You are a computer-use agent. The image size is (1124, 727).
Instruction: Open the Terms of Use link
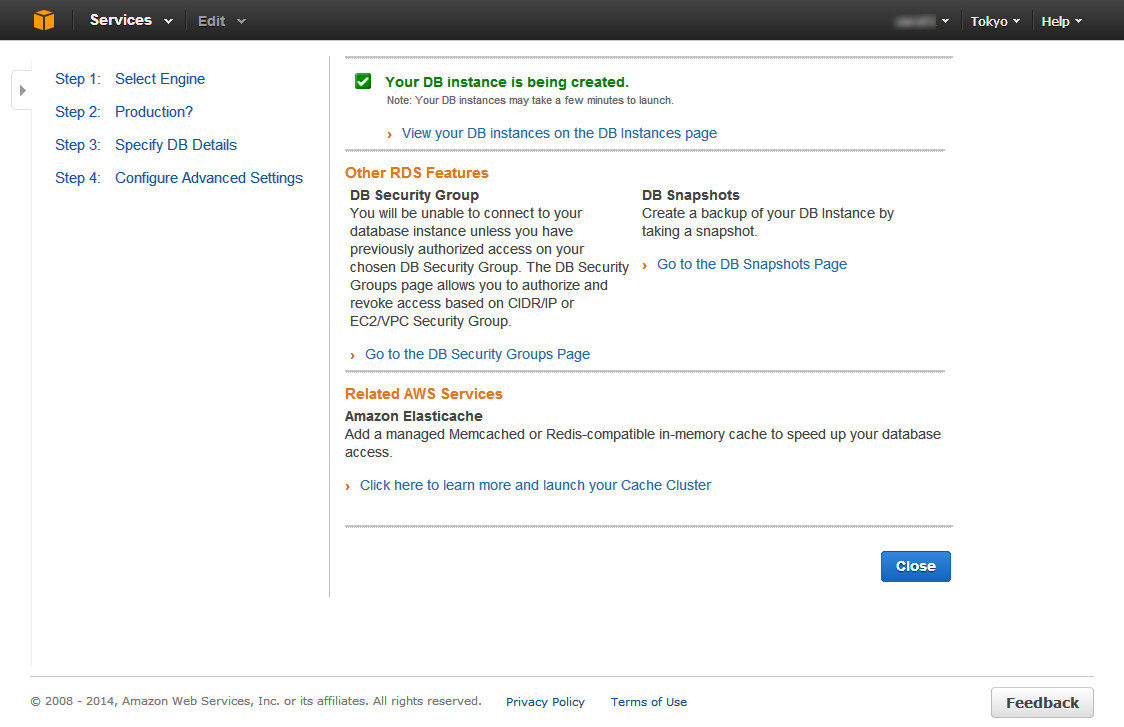click(649, 702)
